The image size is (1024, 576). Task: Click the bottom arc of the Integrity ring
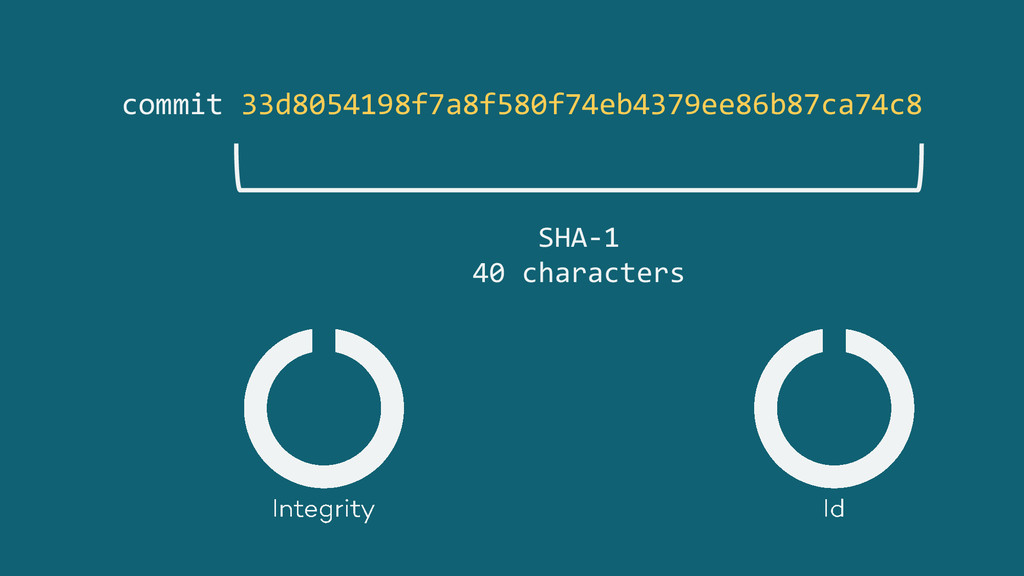pyautogui.click(x=324, y=476)
